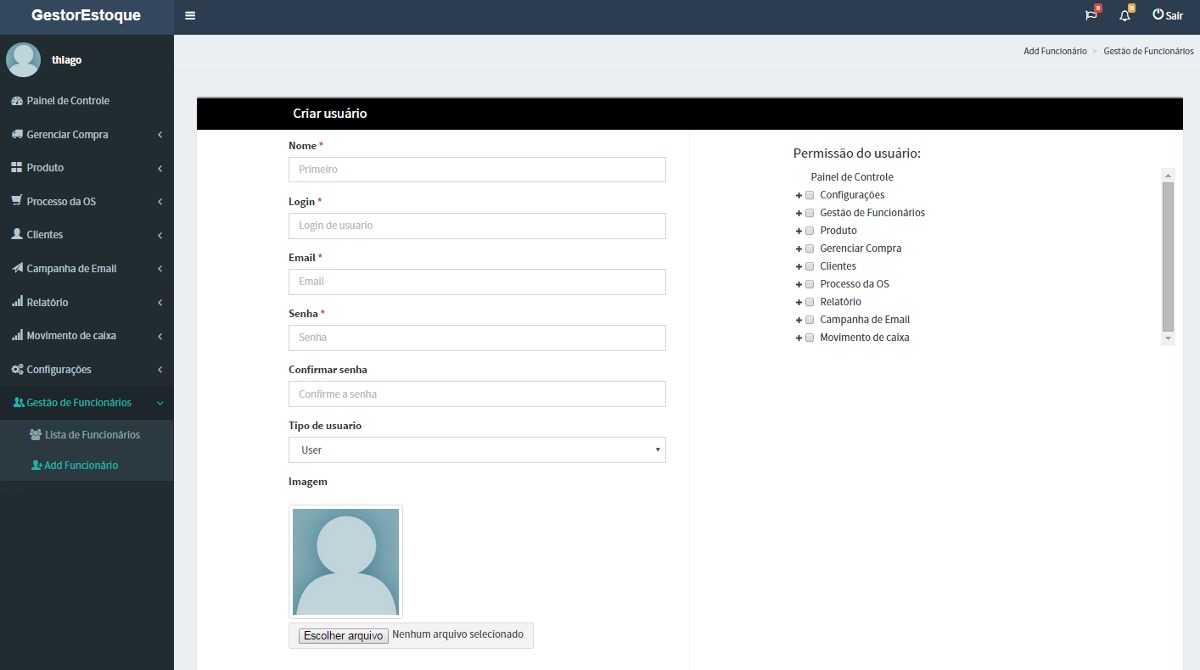The image size is (1200, 670).
Task: Select the Gerenciar Compra shopping cart icon
Action: pos(16,134)
